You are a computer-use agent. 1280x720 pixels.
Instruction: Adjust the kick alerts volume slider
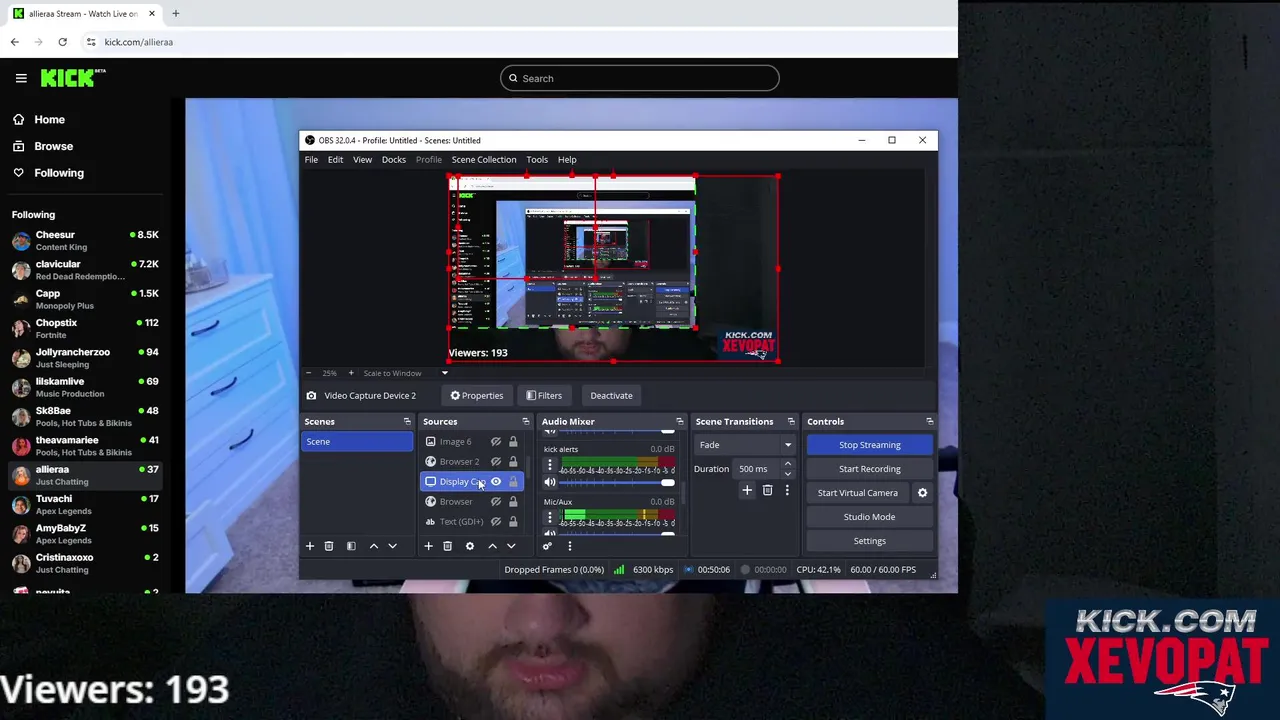616,482
